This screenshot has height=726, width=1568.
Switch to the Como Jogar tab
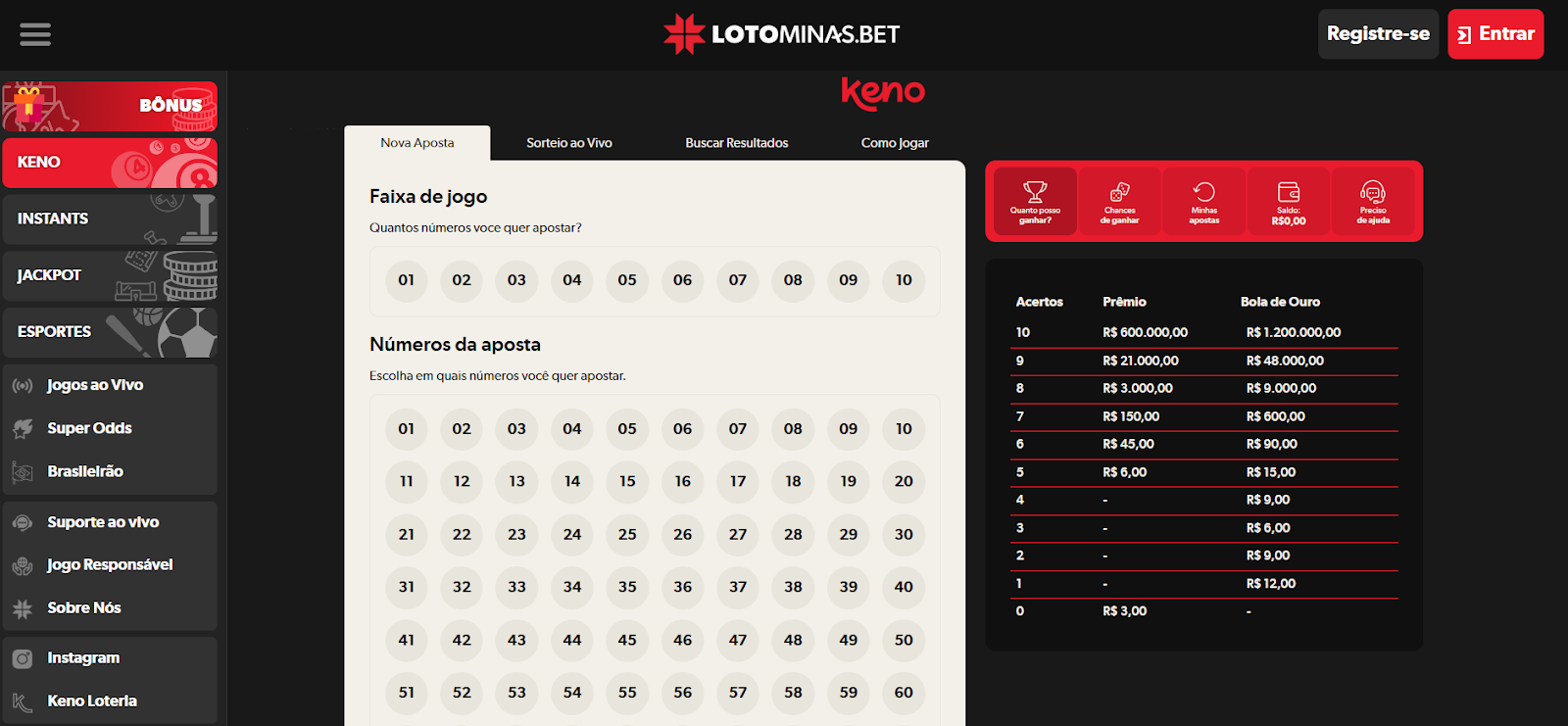tap(895, 143)
